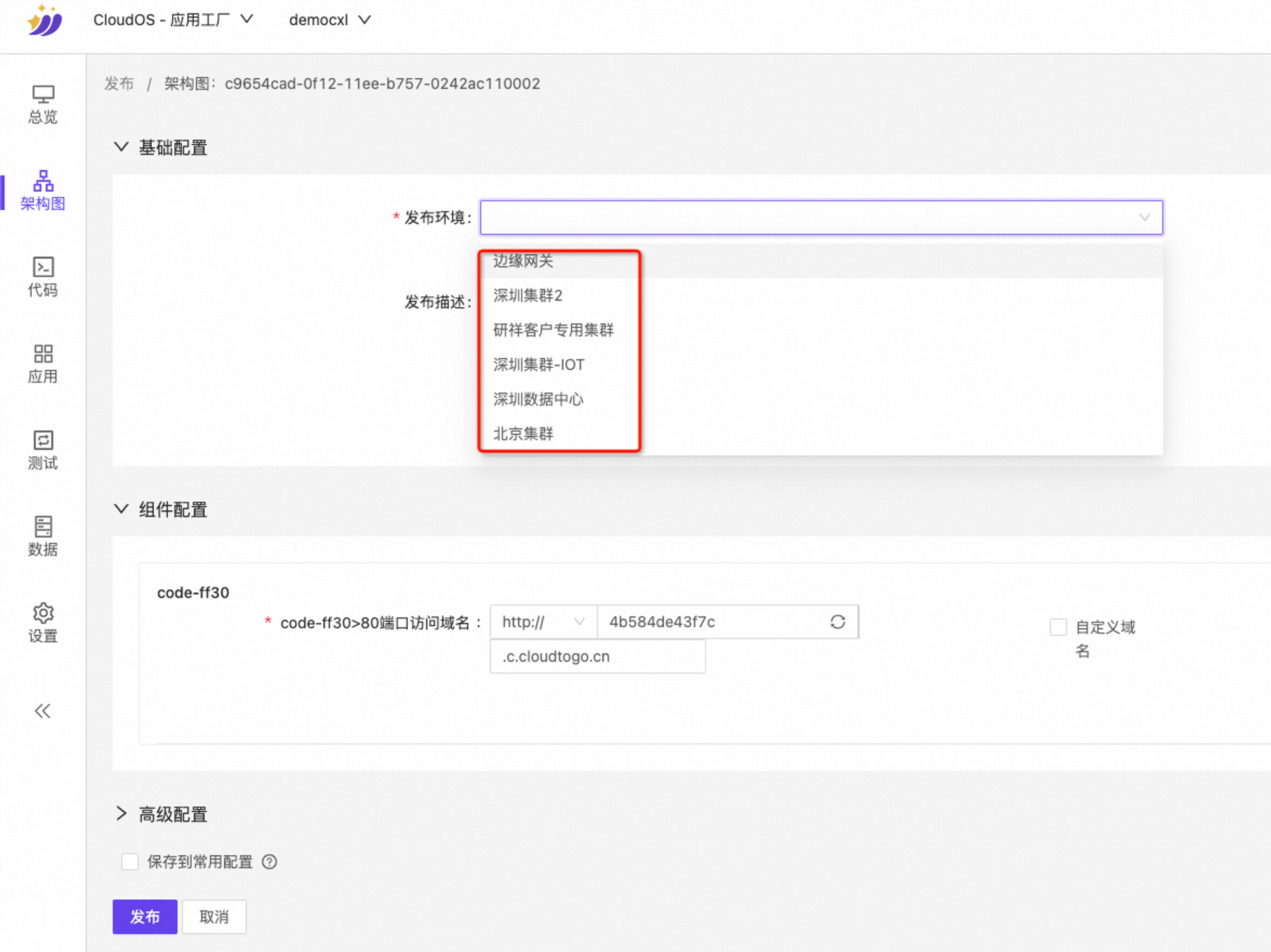Screen dimensions: 1271x952
Task: Open the http:// protocol dropdown
Action: point(542,622)
